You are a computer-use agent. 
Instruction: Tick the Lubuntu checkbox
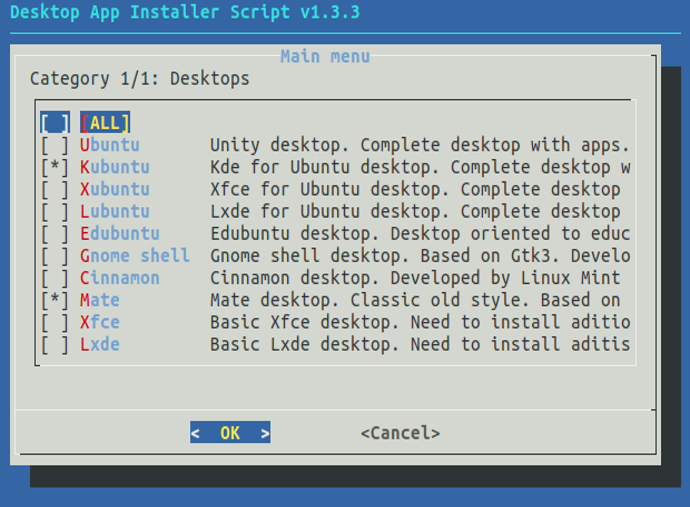pos(55,211)
